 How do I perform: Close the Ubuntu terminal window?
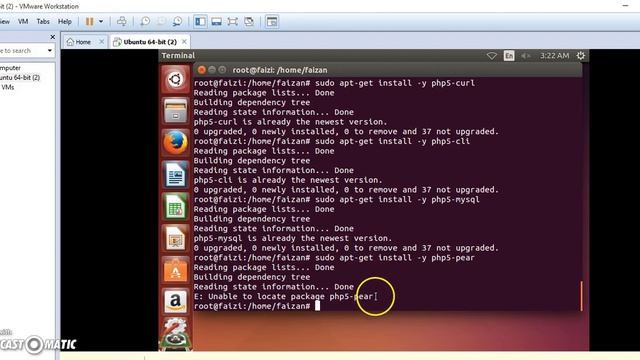click(x=201, y=70)
